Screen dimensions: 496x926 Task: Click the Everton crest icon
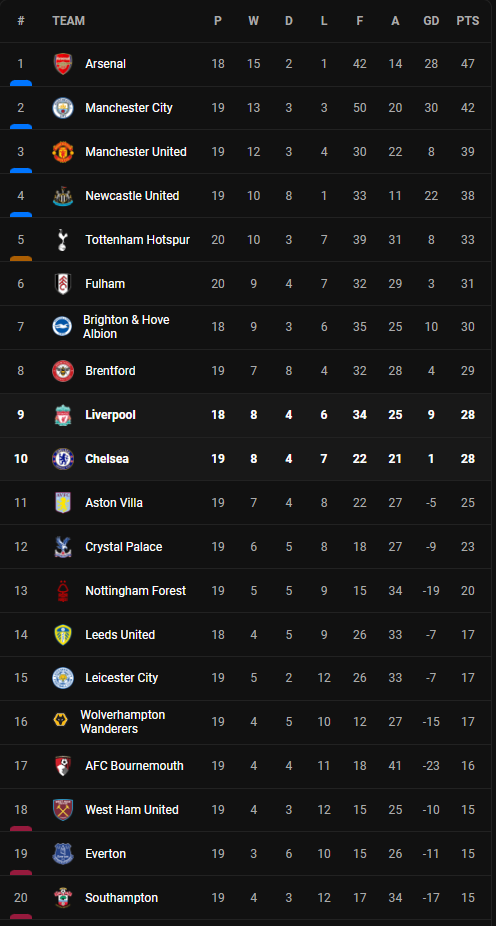63,854
